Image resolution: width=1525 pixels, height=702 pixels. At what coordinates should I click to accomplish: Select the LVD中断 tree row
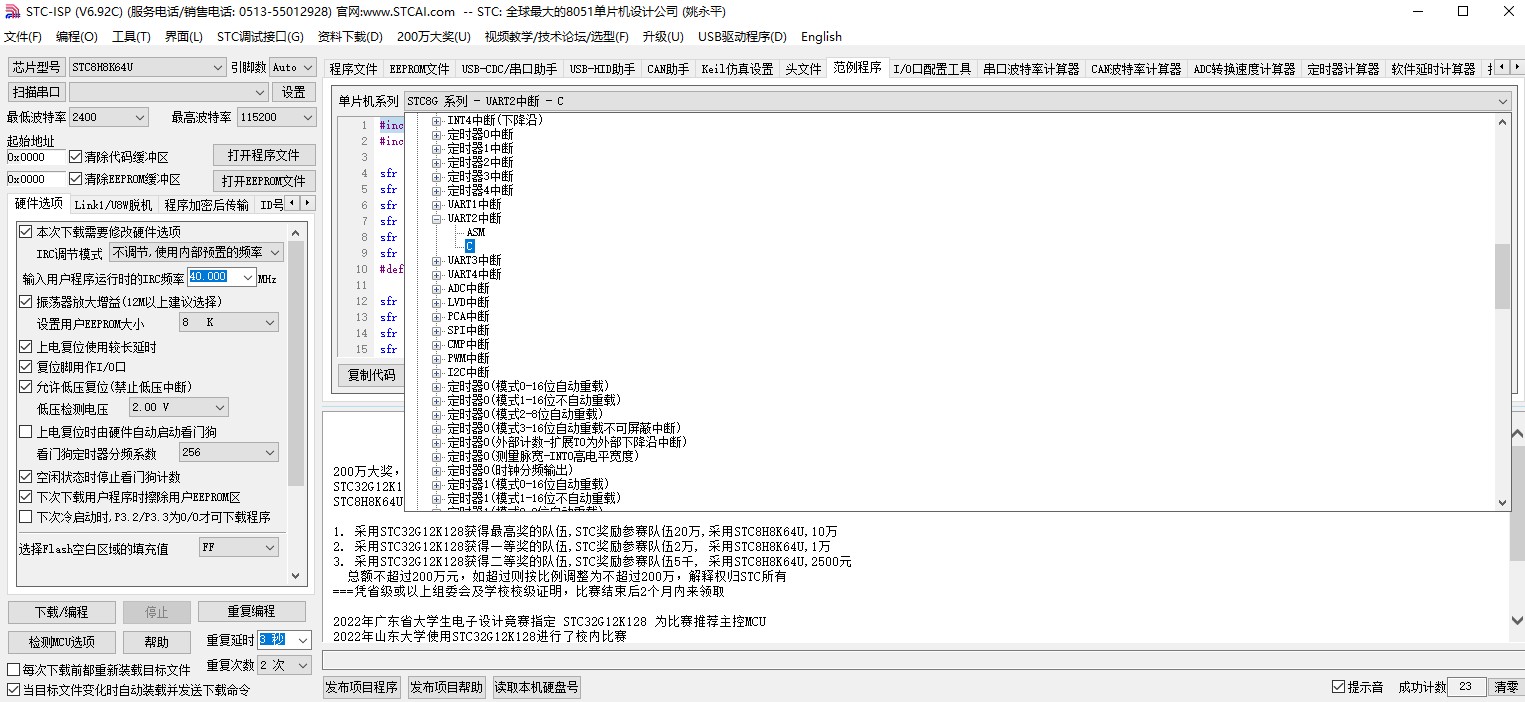[x=468, y=302]
